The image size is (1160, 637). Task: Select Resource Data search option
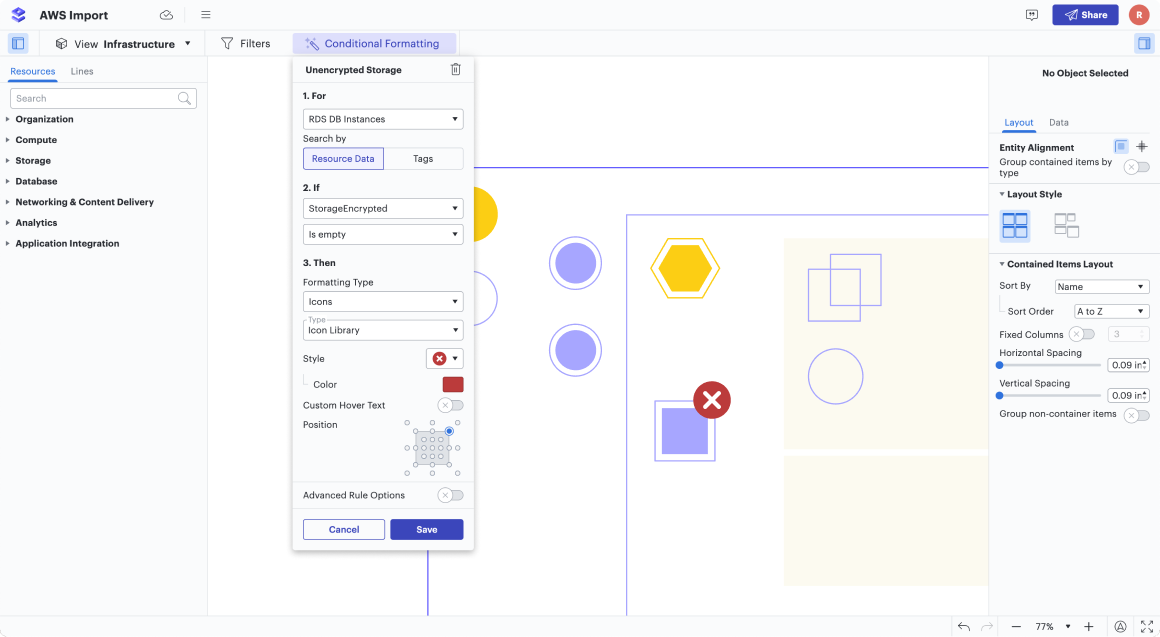[343, 158]
